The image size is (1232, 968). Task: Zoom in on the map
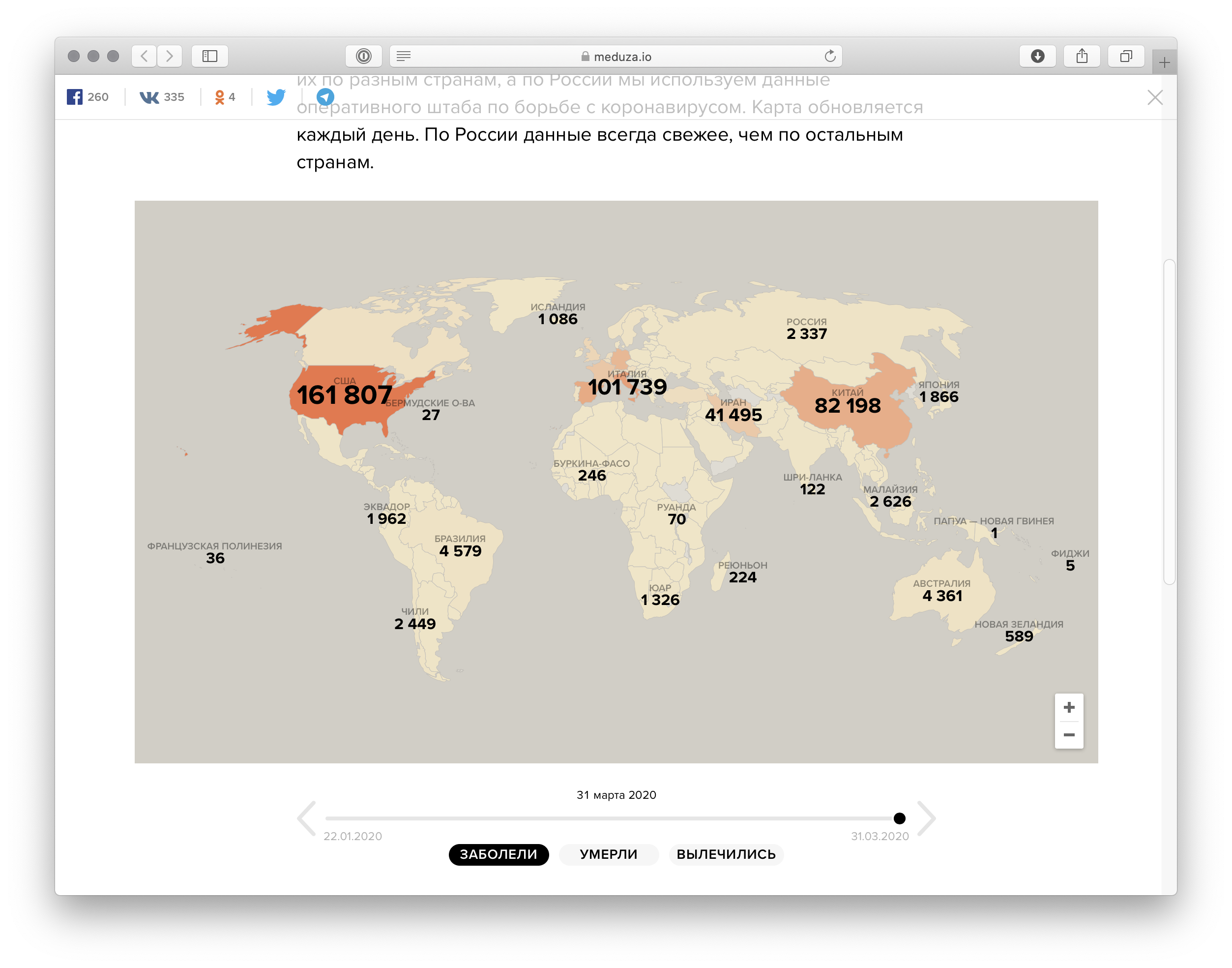pyautogui.click(x=1069, y=707)
